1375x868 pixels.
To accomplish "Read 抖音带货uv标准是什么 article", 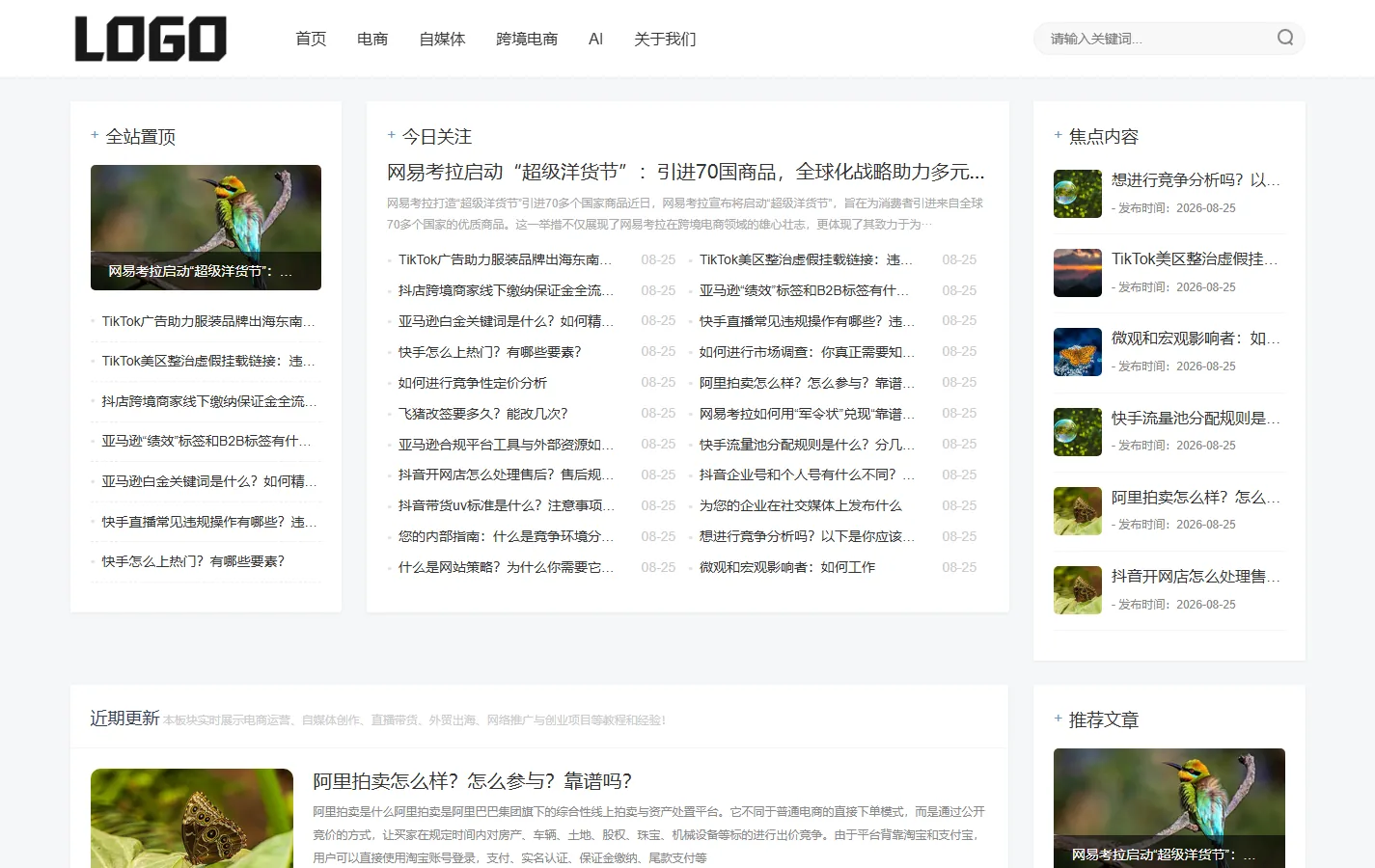I will (x=506, y=505).
